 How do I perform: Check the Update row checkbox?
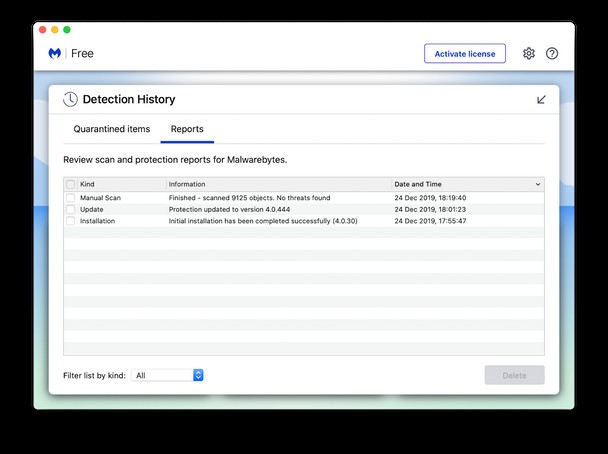tap(71, 209)
